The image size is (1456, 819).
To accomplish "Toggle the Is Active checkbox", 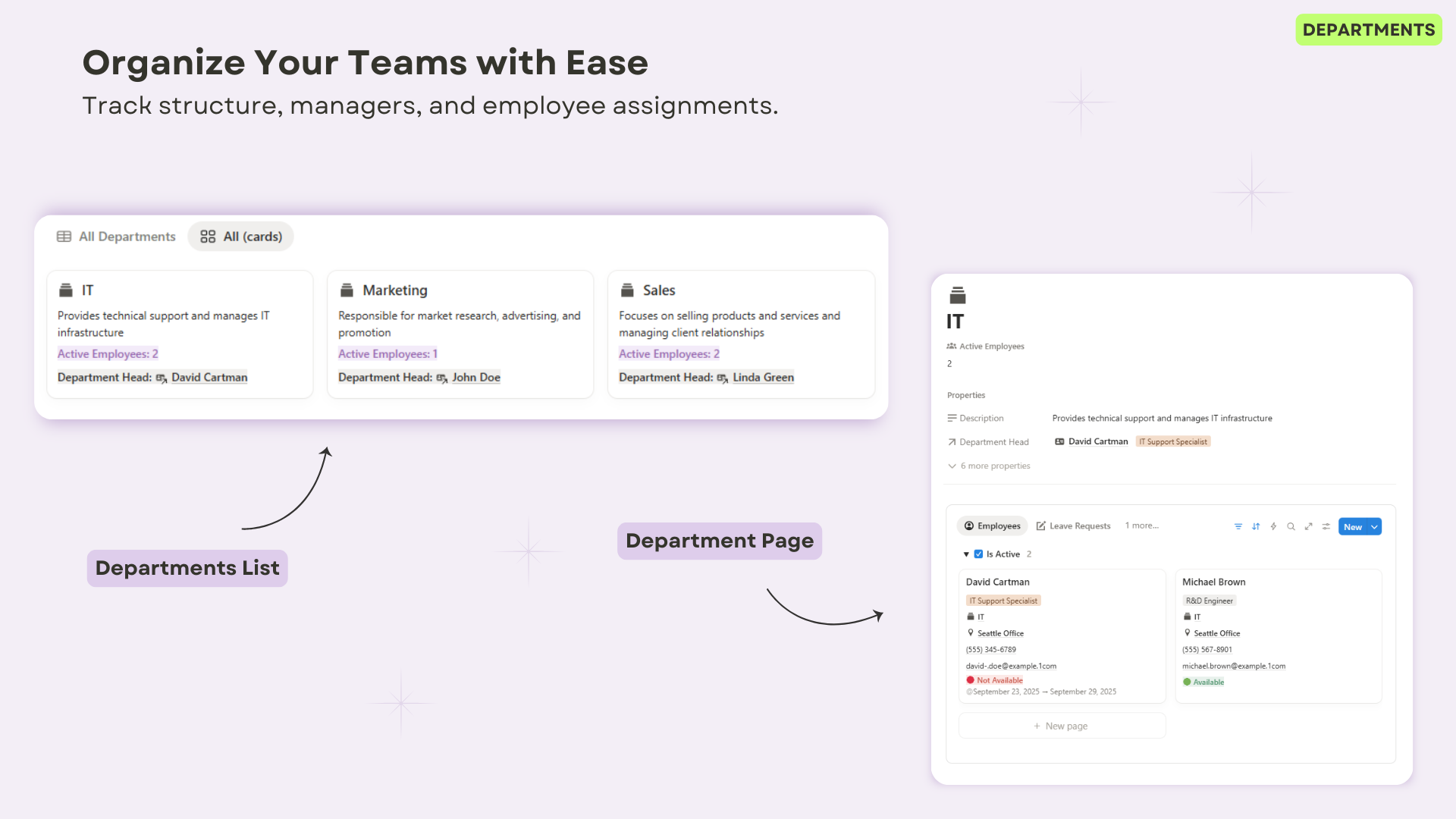I will tap(978, 554).
